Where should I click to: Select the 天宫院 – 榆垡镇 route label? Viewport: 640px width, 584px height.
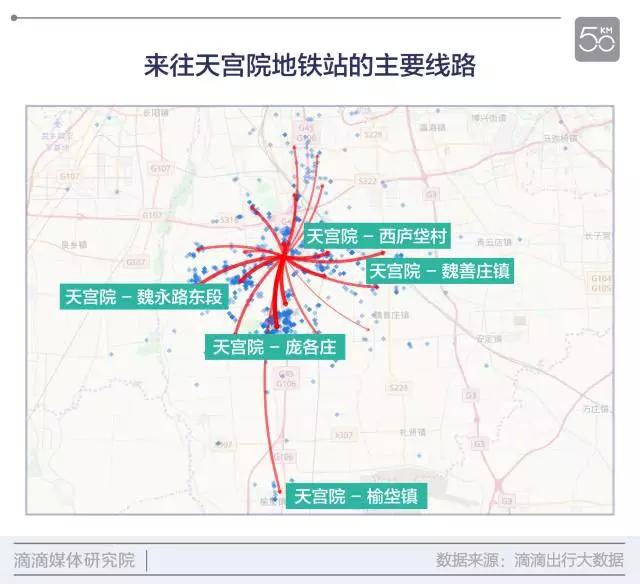click(356, 496)
